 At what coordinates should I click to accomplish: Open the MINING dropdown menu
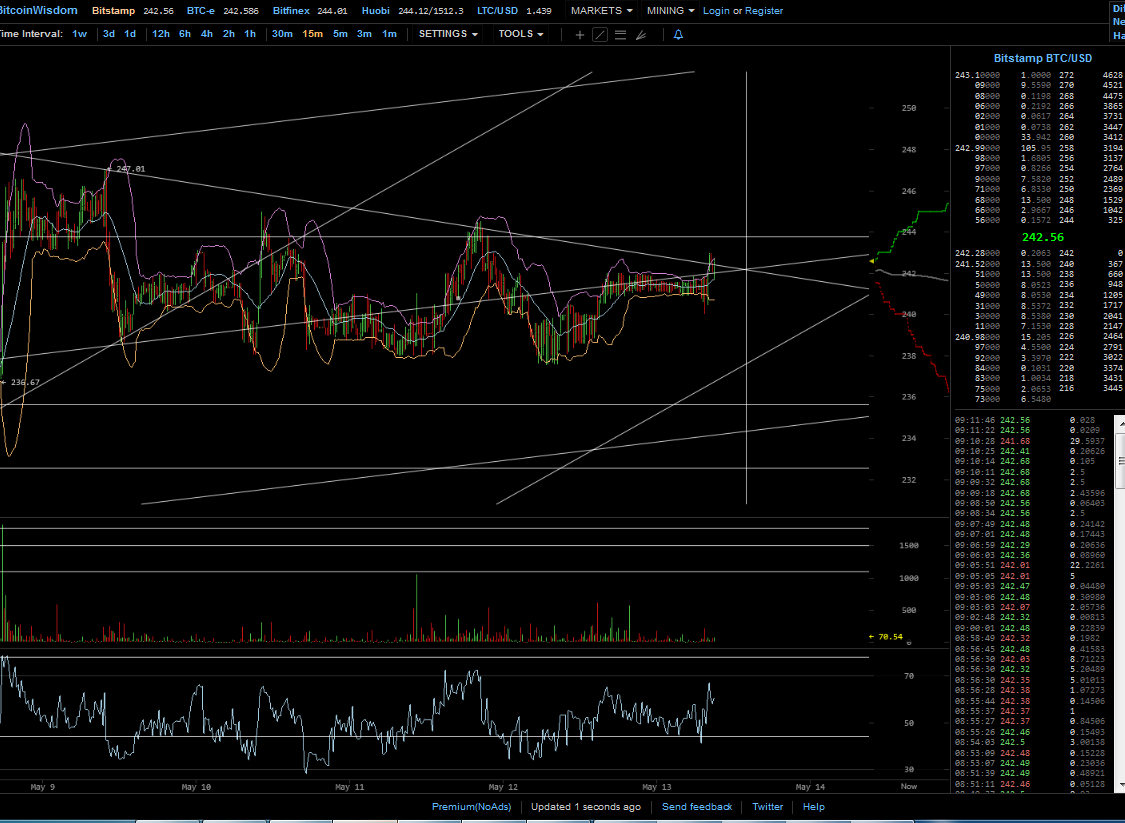[x=670, y=11]
